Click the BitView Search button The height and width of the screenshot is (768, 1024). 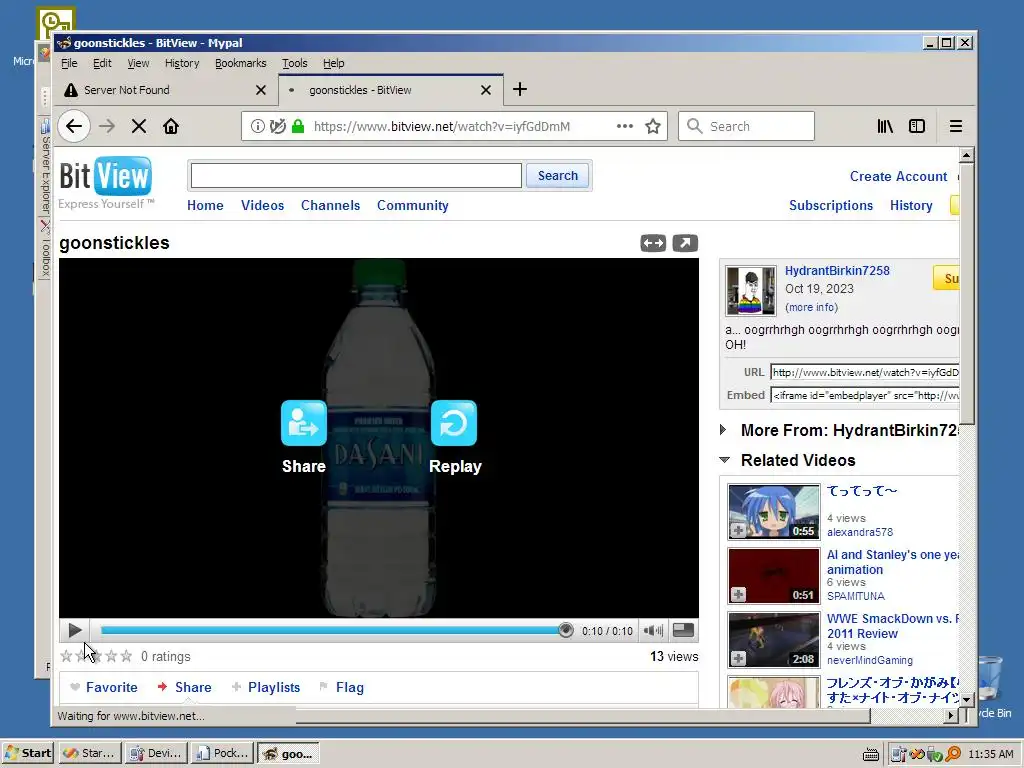point(558,176)
